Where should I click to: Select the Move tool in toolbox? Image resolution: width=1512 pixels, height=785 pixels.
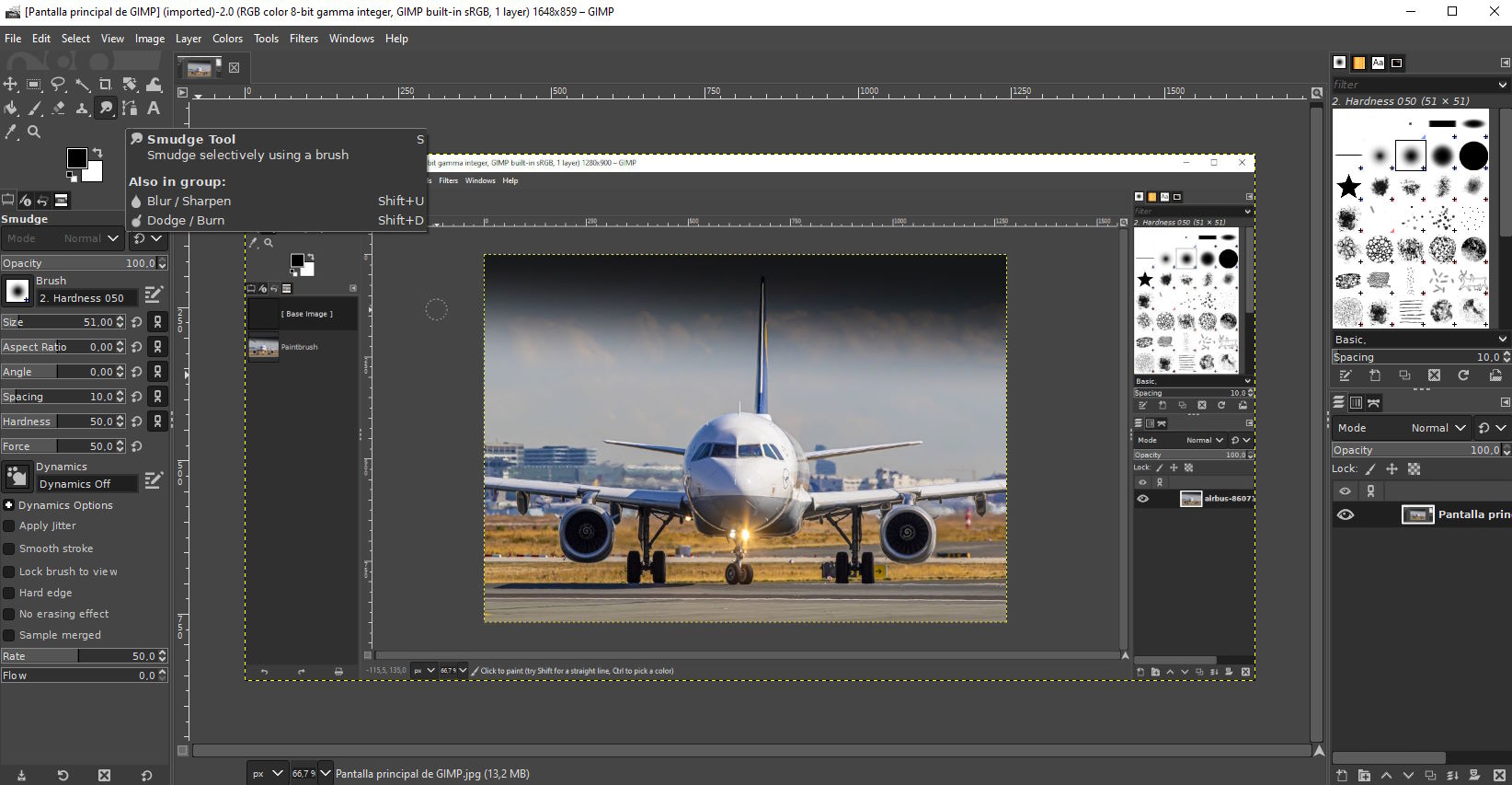tap(10, 85)
